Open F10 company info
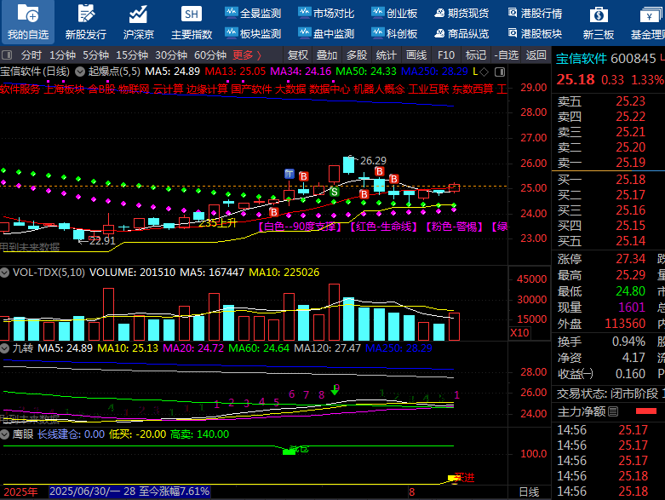The width and height of the screenshot is (665, 500). point(446,55)
